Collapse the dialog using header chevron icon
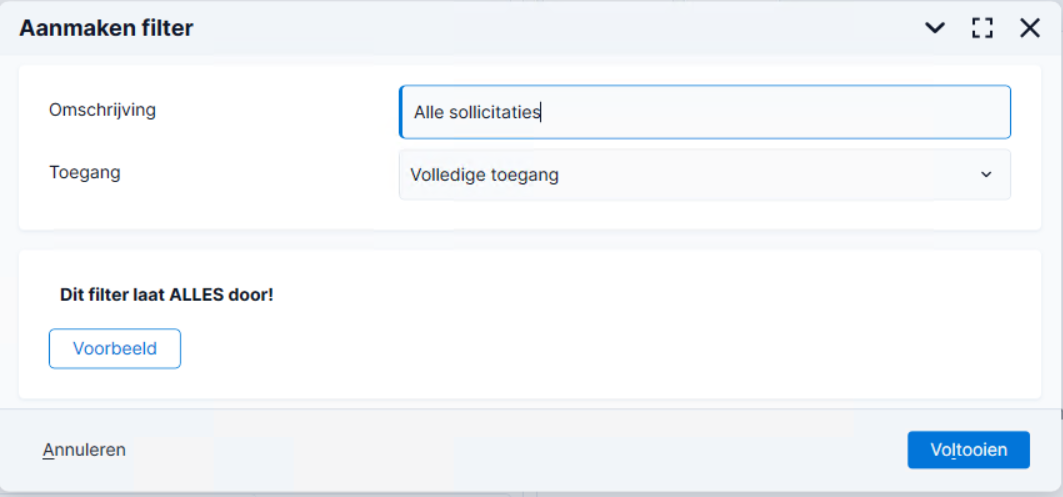The height and width of the screenshot is (497, 1063). click(x=935, y=28)
